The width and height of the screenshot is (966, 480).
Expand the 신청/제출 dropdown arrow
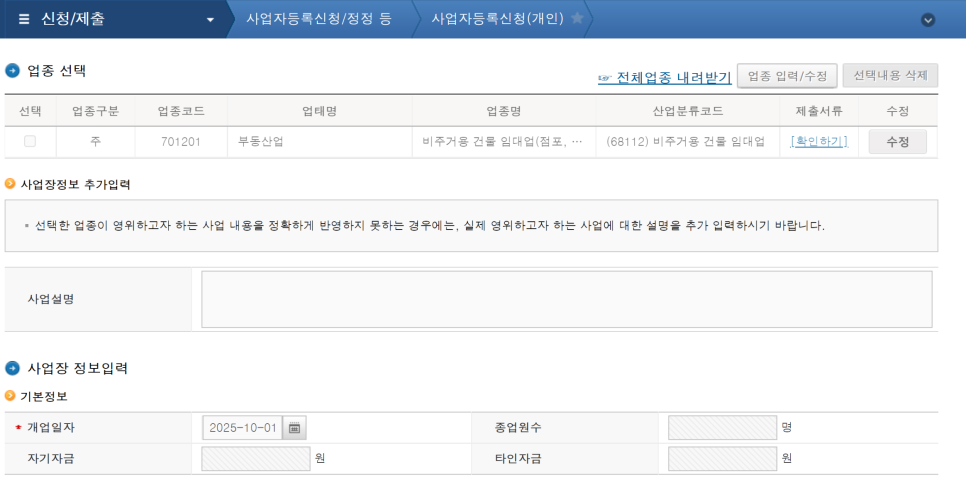click(x=210, y=20)
